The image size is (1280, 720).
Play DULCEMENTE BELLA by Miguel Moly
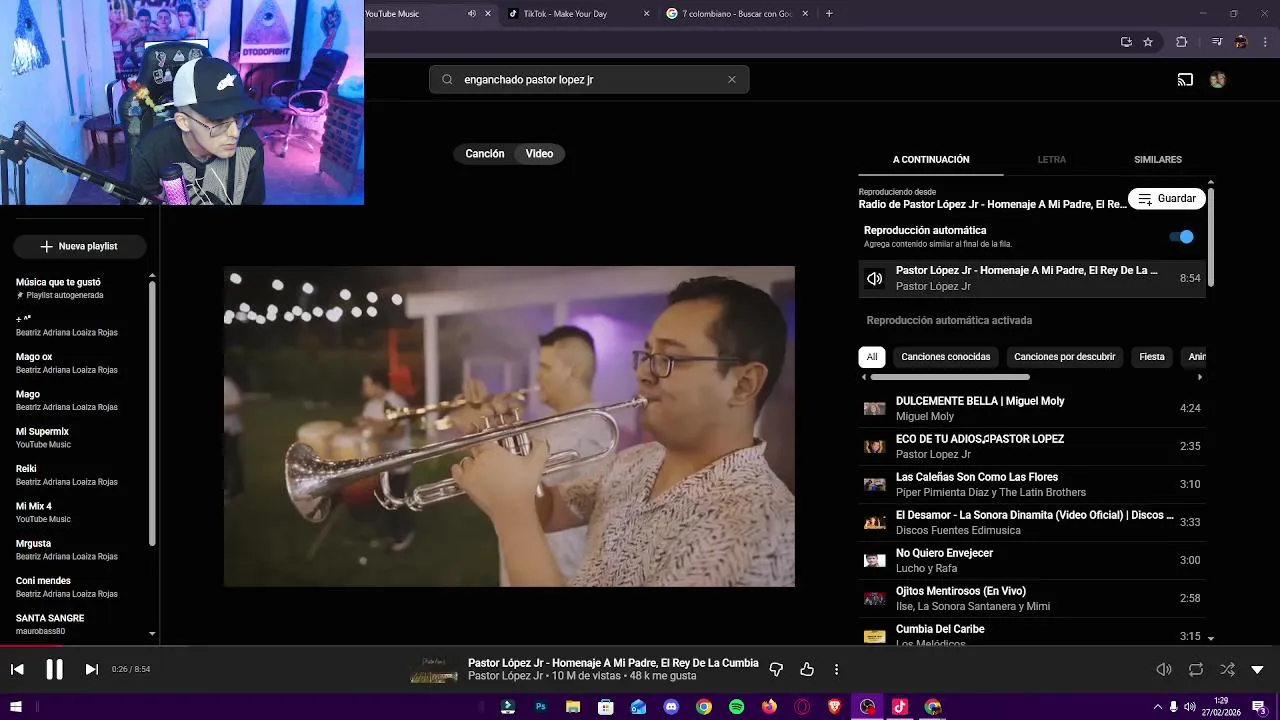1032,408
